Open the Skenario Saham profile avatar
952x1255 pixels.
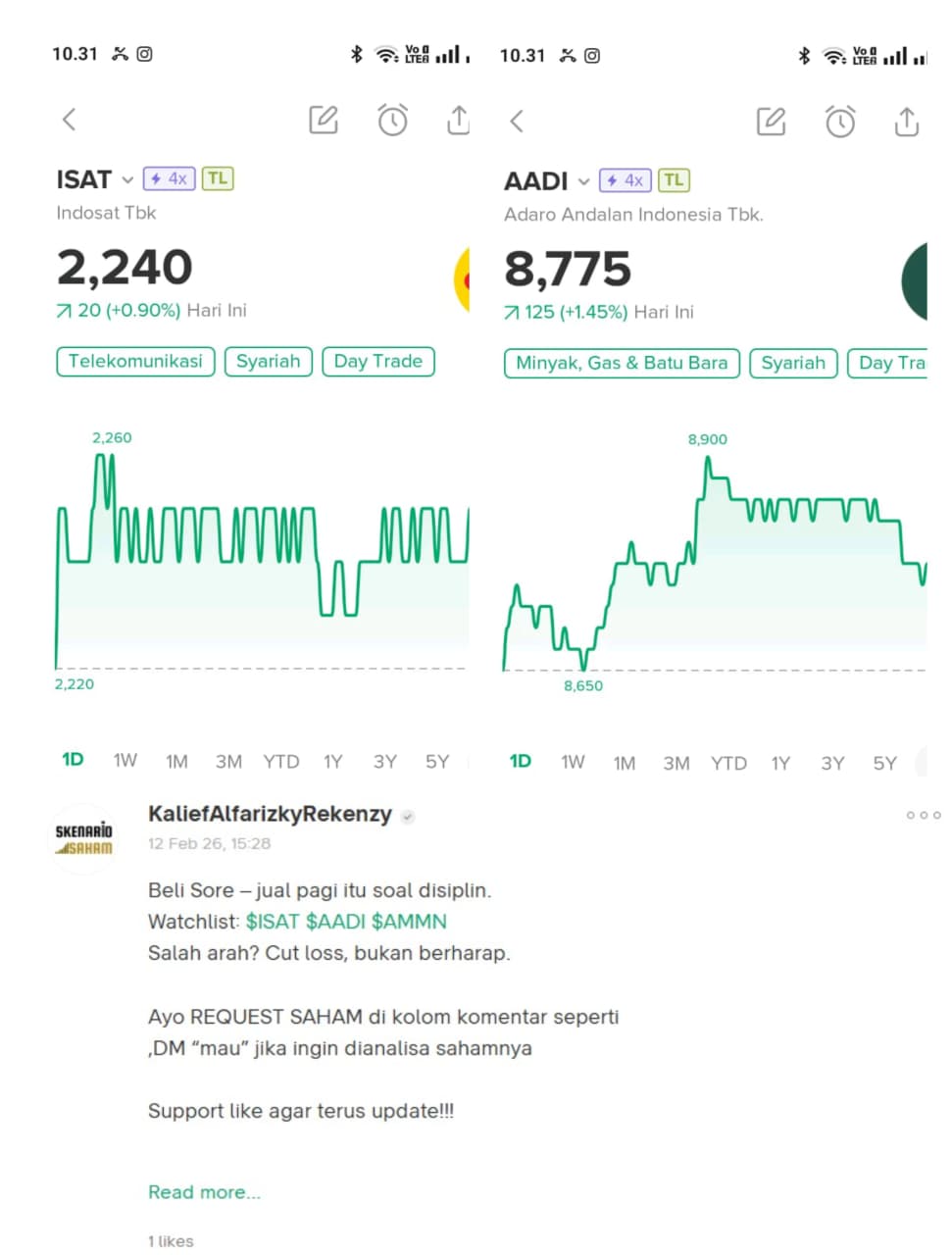click(x=84, y=839)
